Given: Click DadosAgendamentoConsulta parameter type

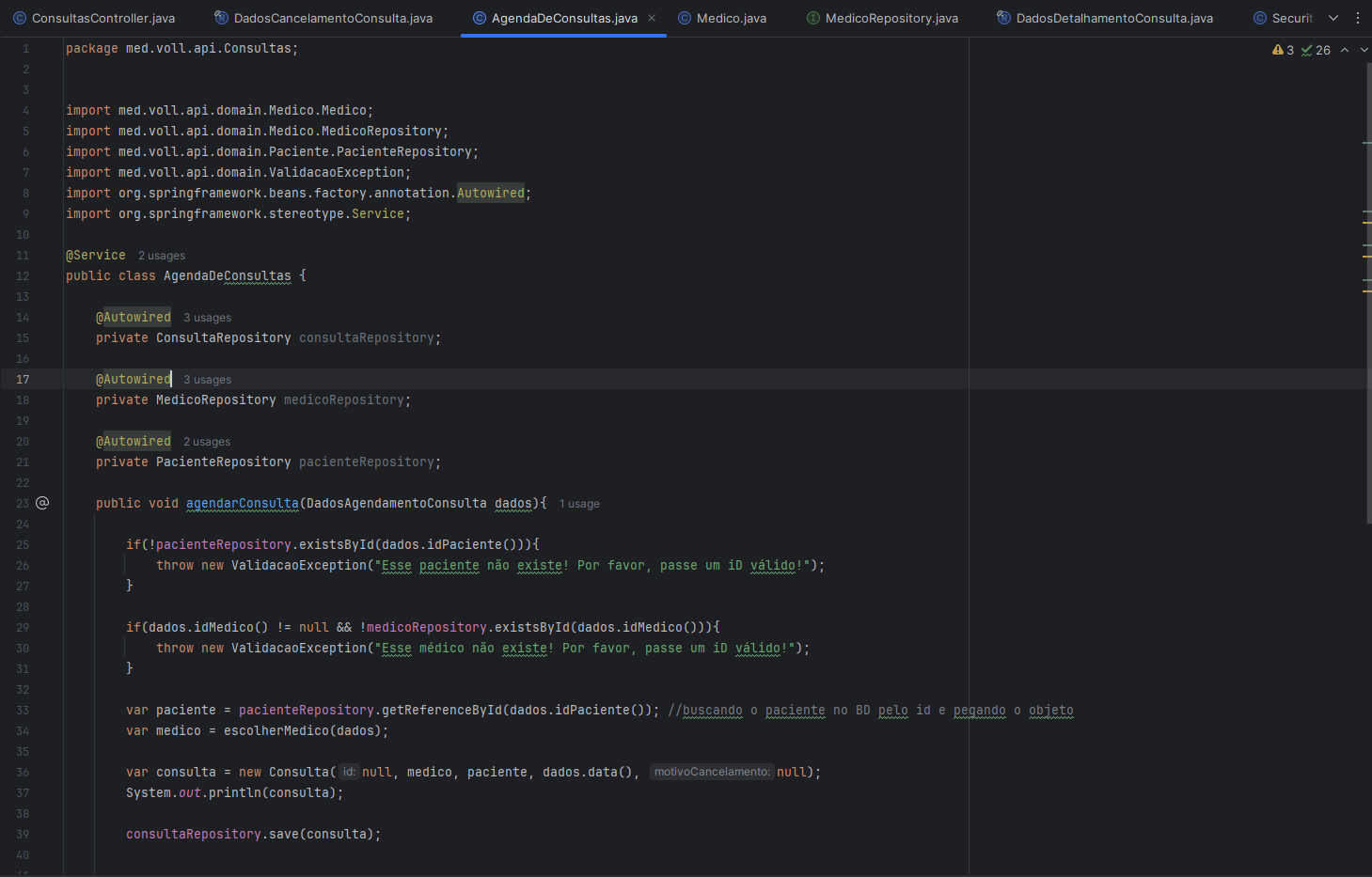Looking at the screenshot, I should point(397,503).
